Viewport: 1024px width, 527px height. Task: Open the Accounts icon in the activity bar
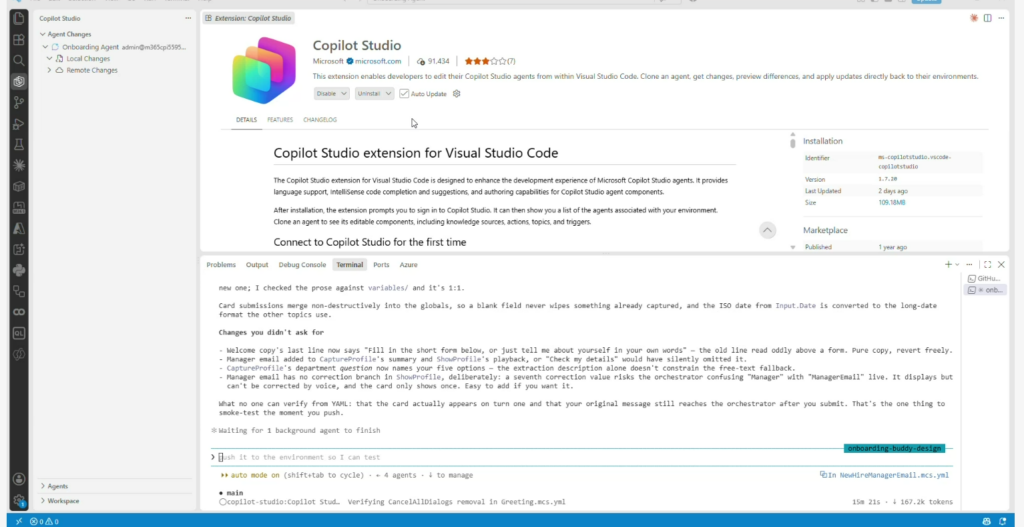click(19, 479)
